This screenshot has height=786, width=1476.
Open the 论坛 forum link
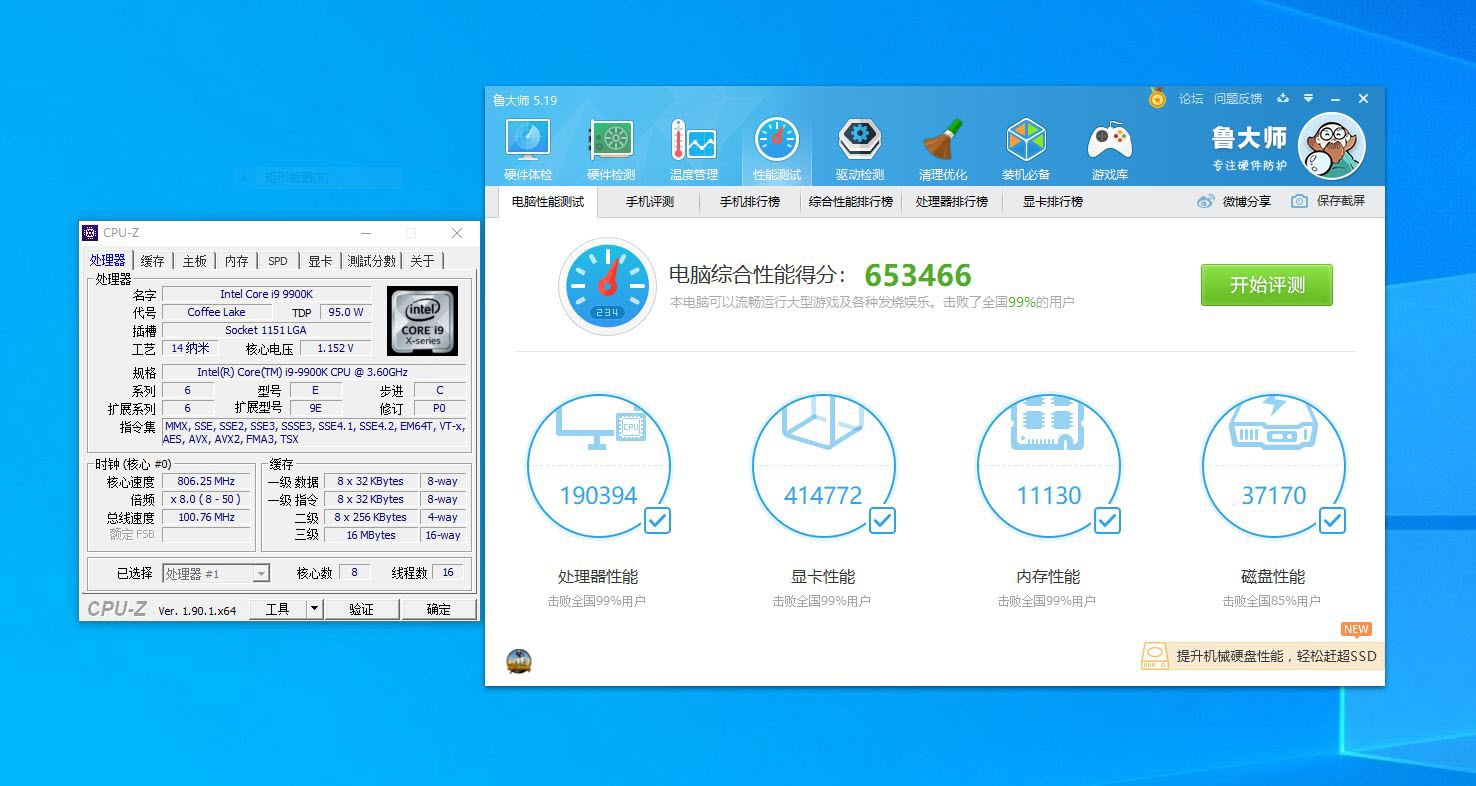tap(1191, 99)
